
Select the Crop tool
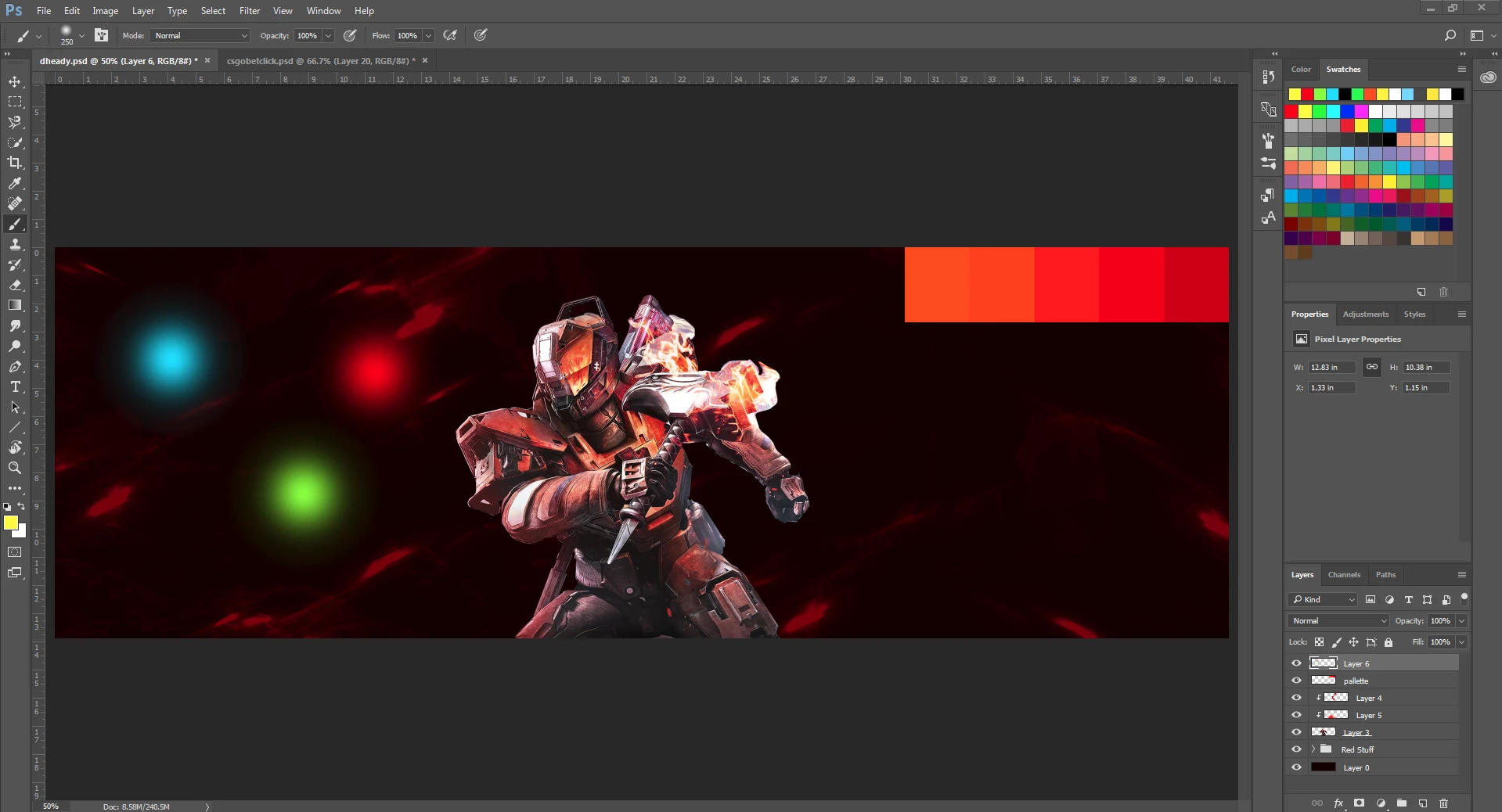click(15, 163)
